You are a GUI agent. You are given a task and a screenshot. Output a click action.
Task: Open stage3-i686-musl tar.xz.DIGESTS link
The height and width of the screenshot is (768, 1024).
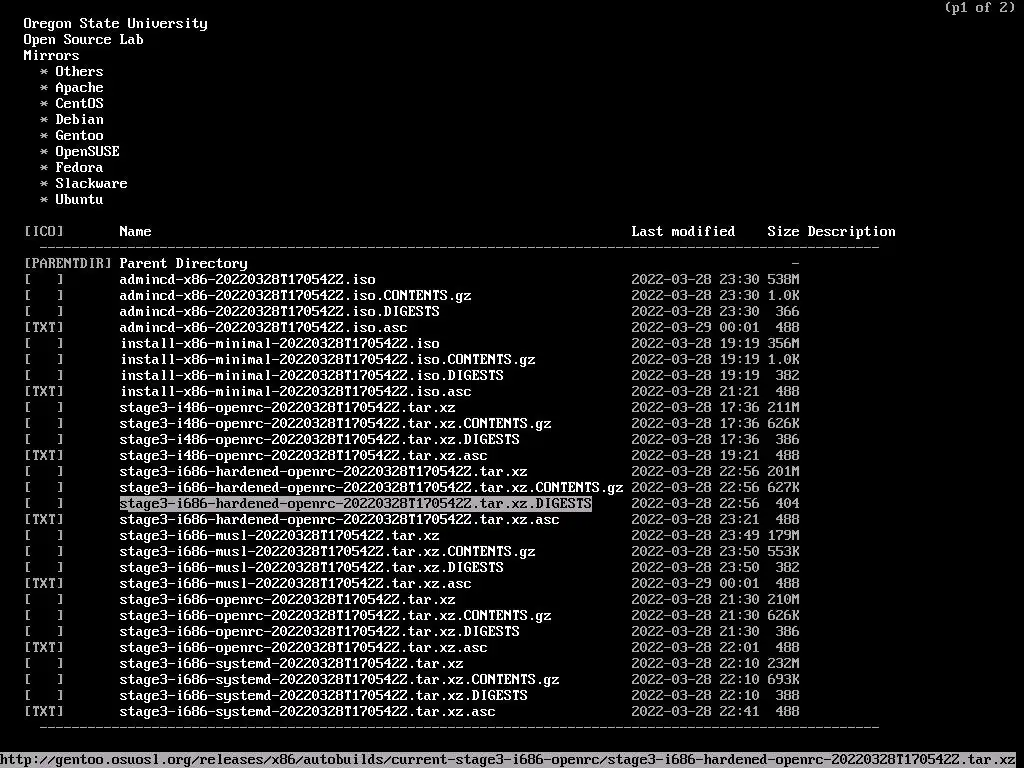click(x=312, y=568)
